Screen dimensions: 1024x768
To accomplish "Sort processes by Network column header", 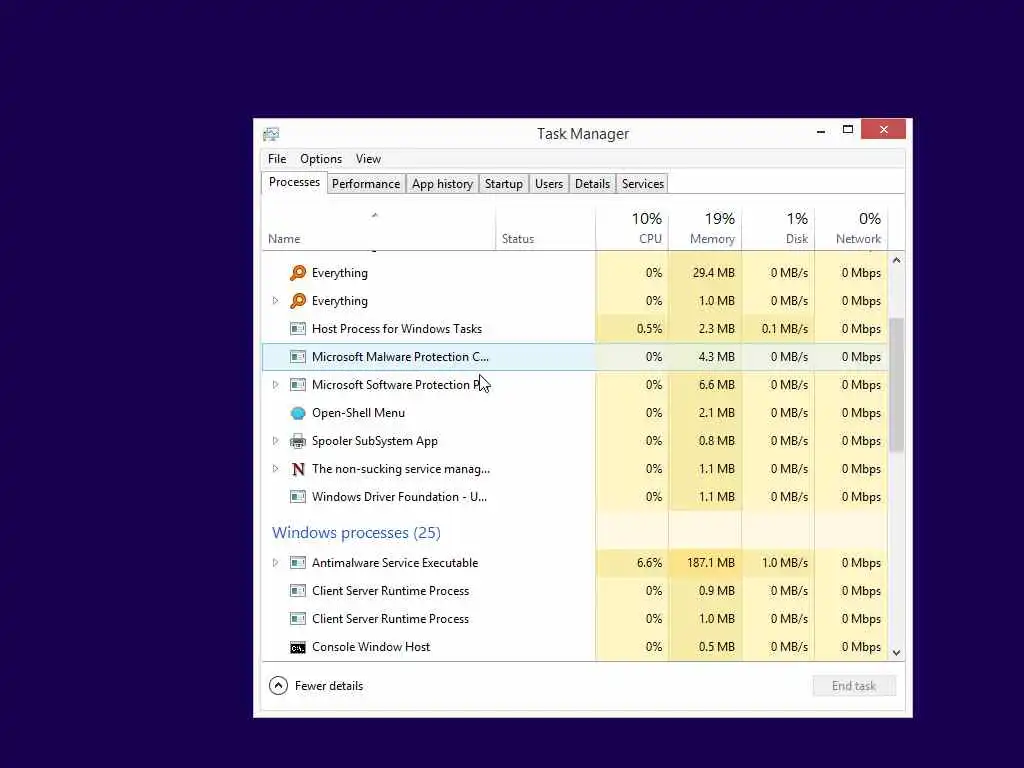I will pyautogui.click(x=852, y=229).
